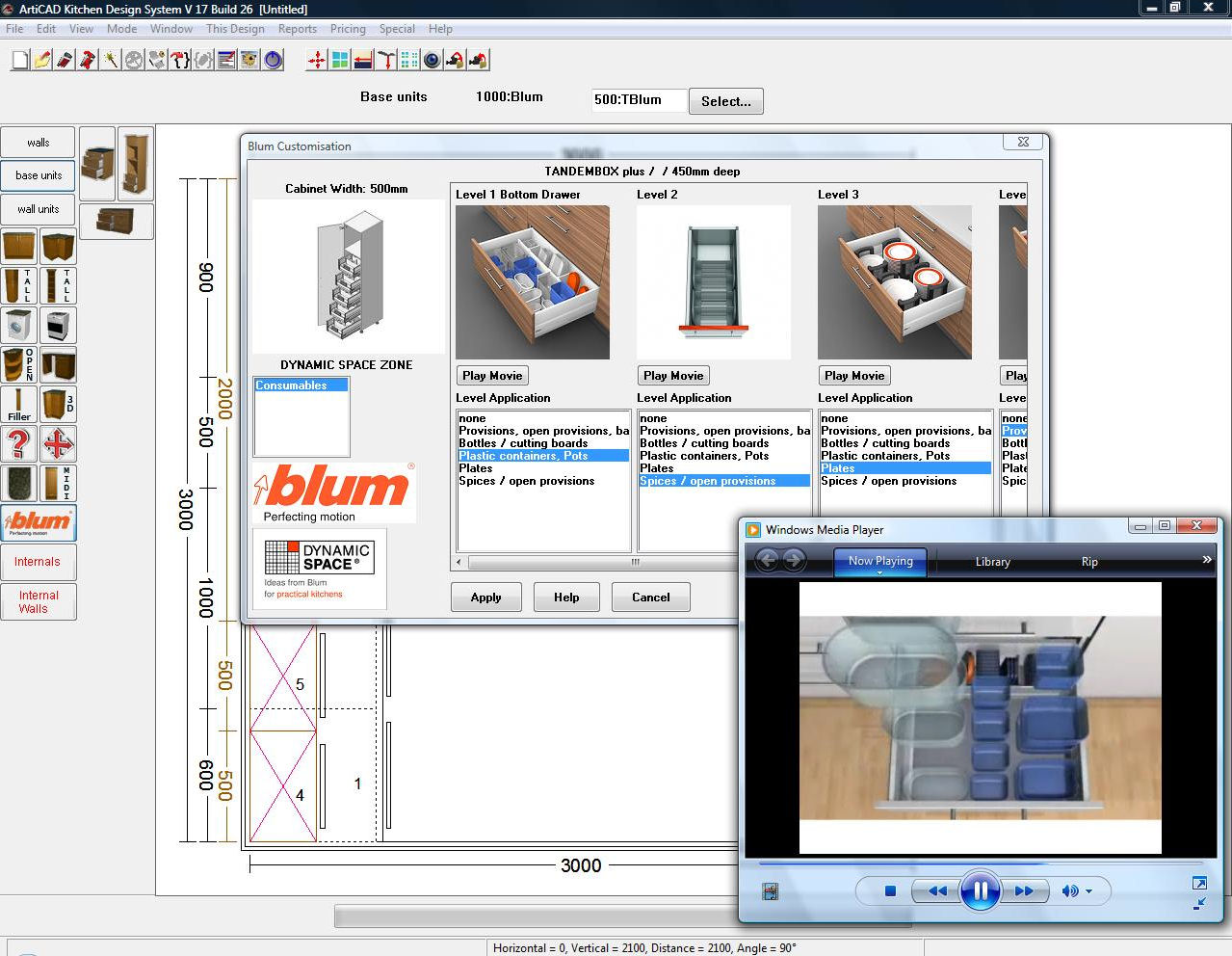1232x956 pixels.
Task: Expand the double chevron in Media Player
Action: pos(1206,560)
